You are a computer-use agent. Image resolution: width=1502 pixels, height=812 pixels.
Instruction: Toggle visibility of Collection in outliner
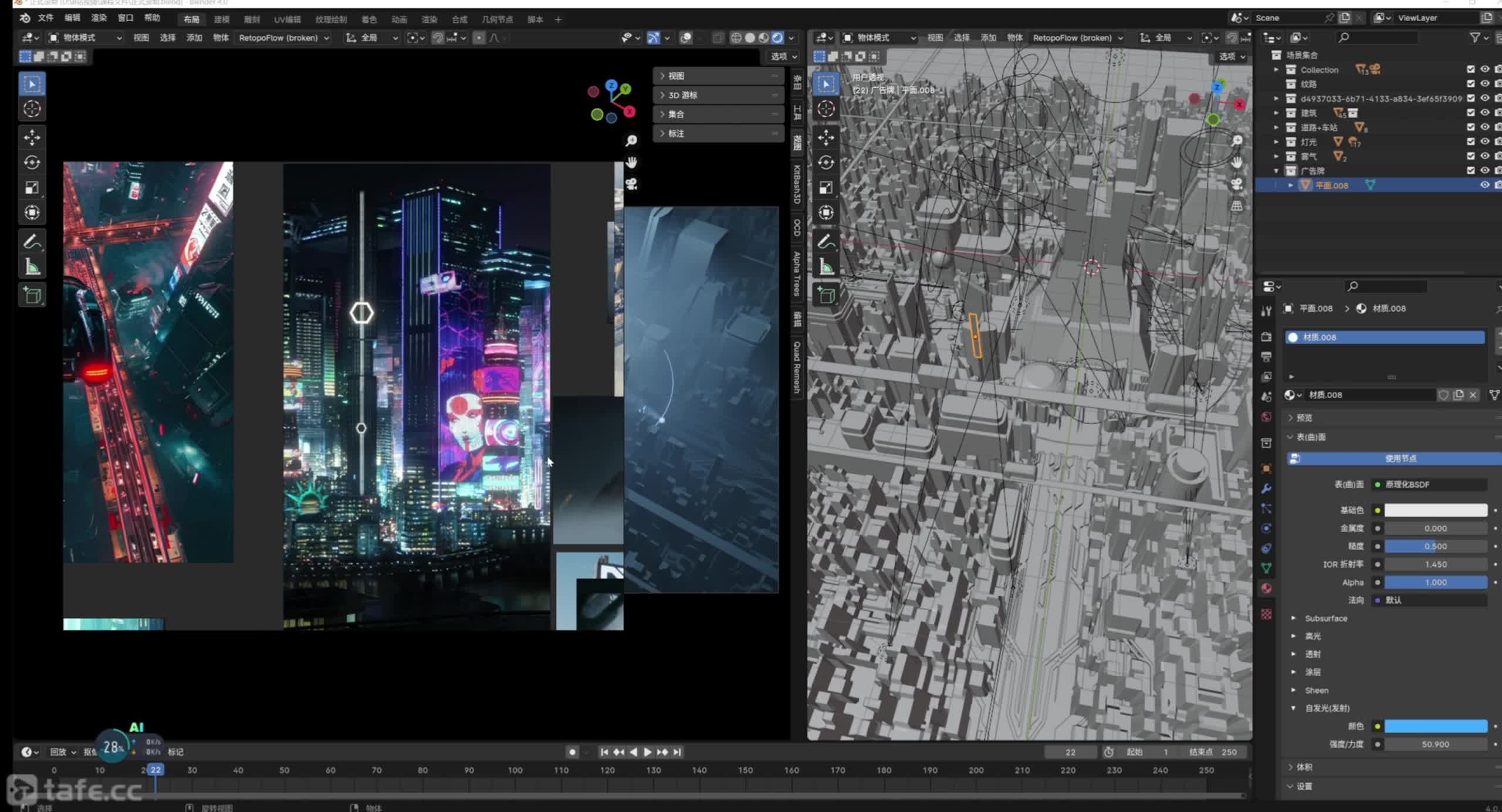point(1484,69)
